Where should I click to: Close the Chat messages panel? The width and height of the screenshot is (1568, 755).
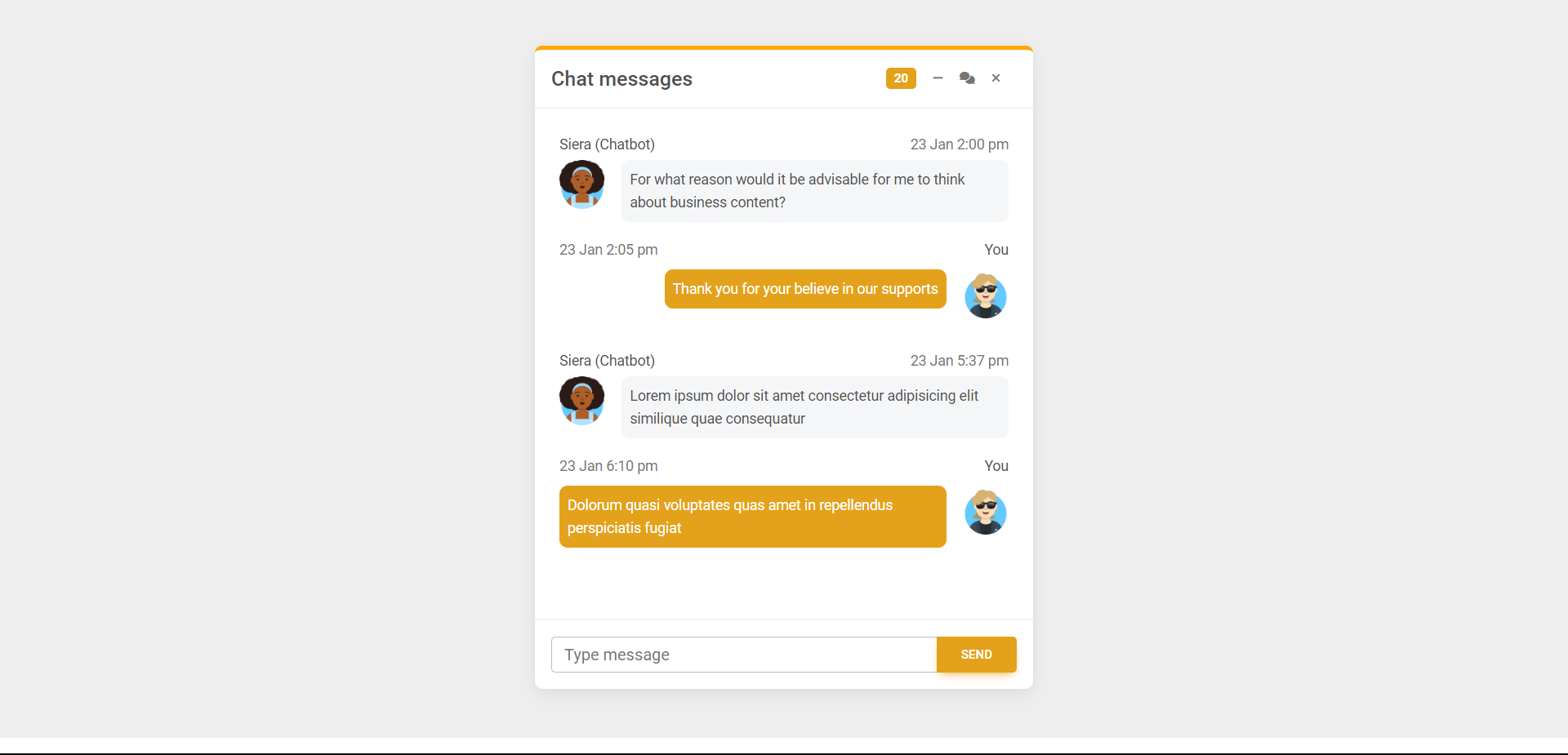point(996,78)
